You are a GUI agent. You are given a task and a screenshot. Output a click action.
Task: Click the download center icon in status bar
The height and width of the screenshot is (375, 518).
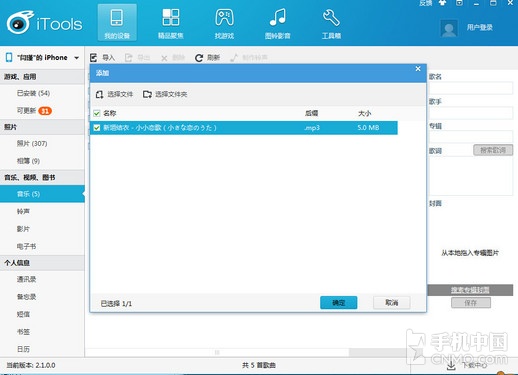tap(451, 366)
